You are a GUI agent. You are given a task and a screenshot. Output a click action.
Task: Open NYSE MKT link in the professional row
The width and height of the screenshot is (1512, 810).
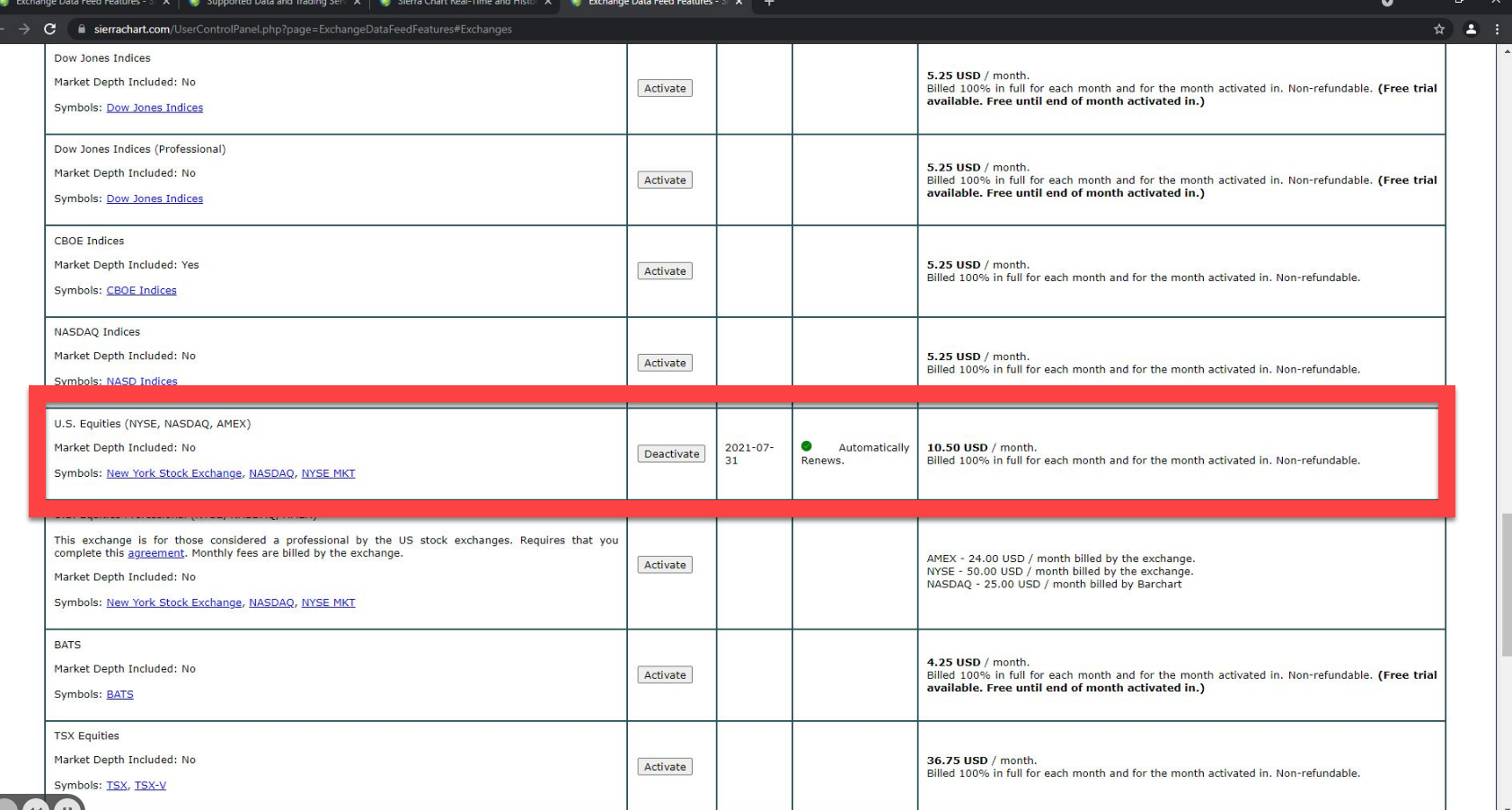click(328, 603)
